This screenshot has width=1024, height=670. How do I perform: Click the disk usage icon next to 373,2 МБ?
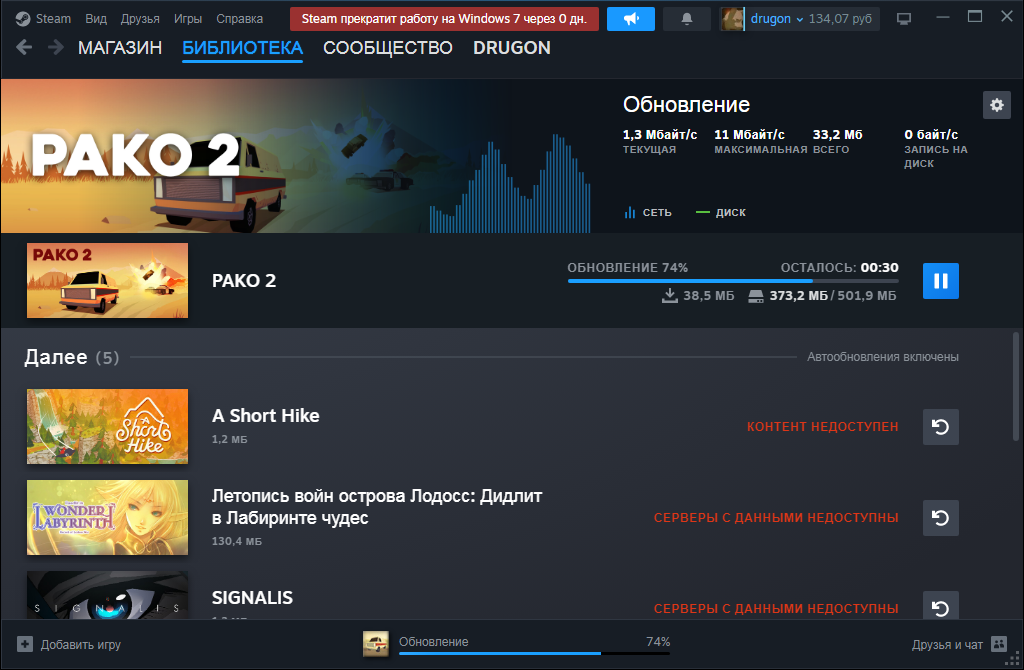click(x=756, y=296)
